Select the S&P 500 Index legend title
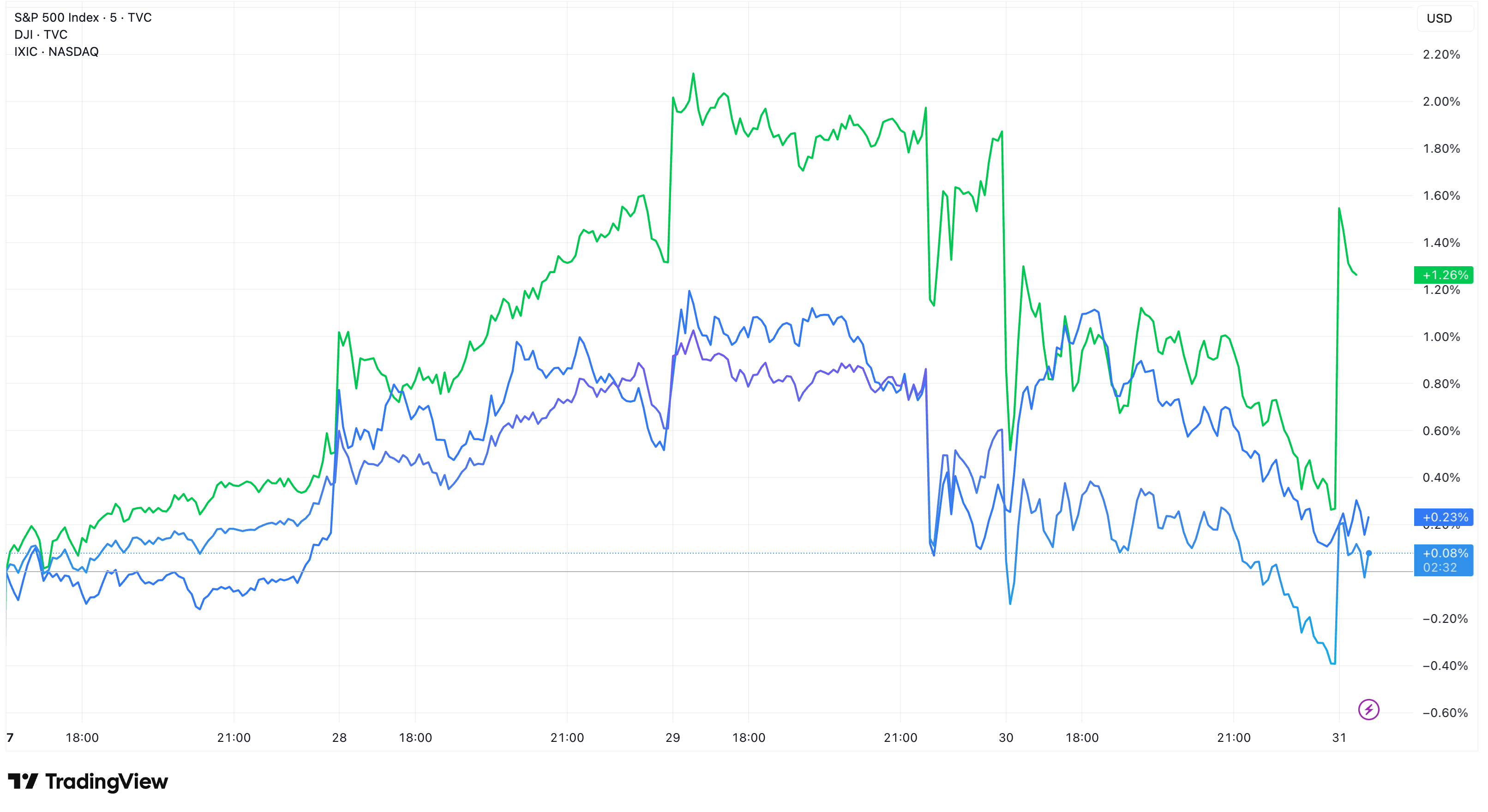 83,18
